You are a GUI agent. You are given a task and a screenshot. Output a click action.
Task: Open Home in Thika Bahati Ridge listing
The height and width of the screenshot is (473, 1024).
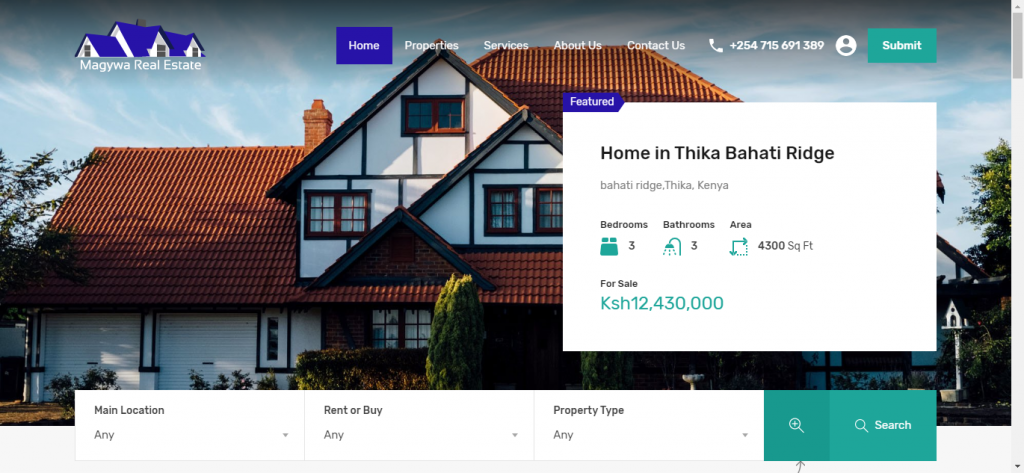717,154
